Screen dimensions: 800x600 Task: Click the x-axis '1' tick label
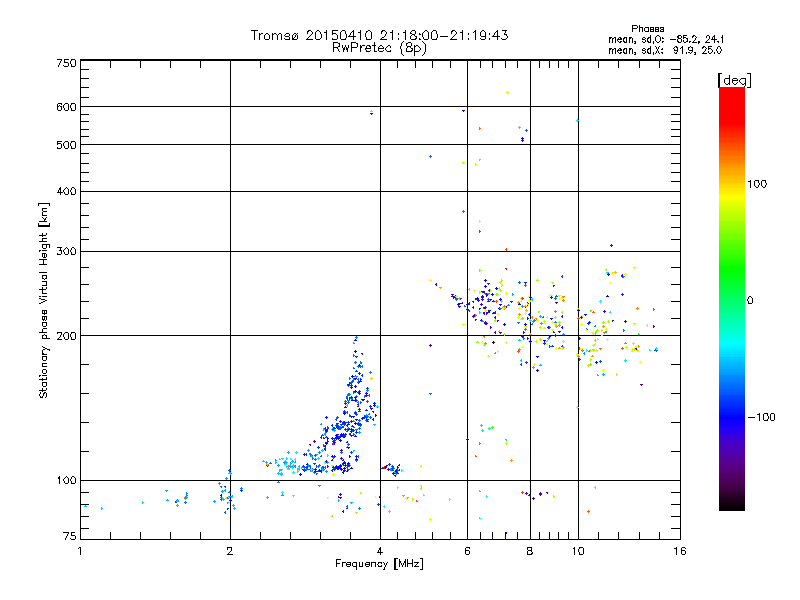click(x=80, y=551)
